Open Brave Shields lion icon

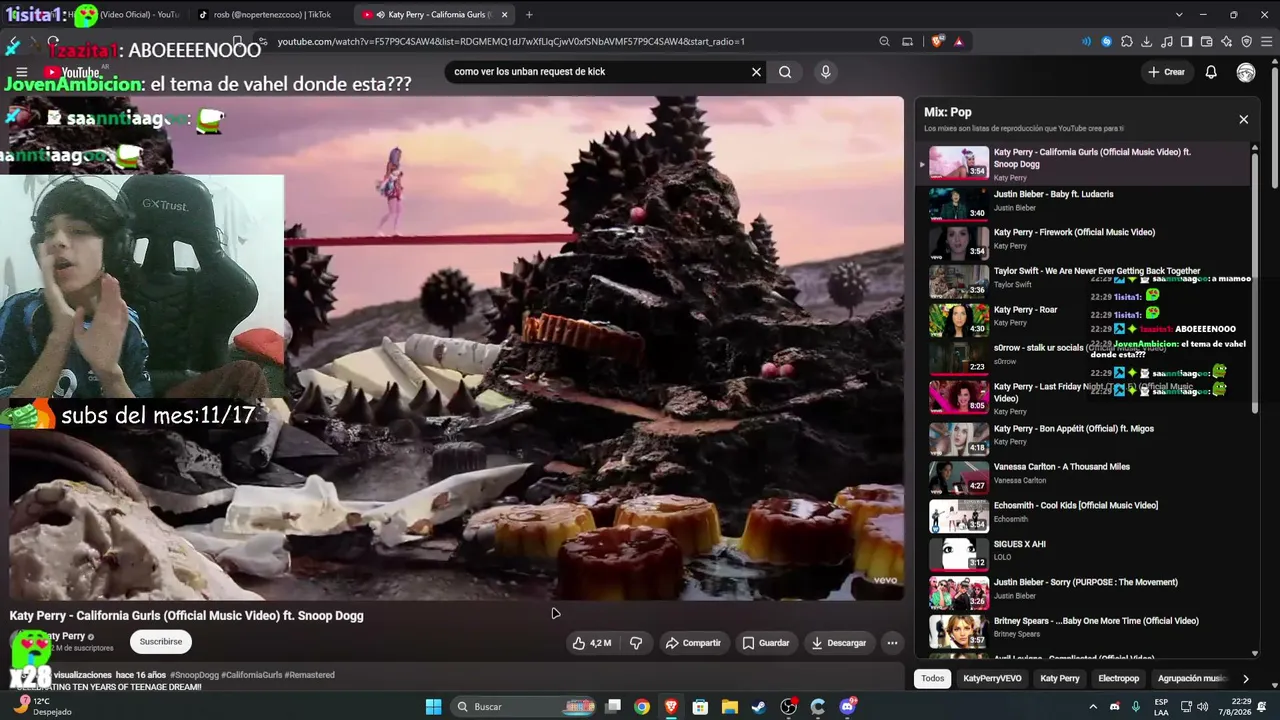click(x=937, y=42)
